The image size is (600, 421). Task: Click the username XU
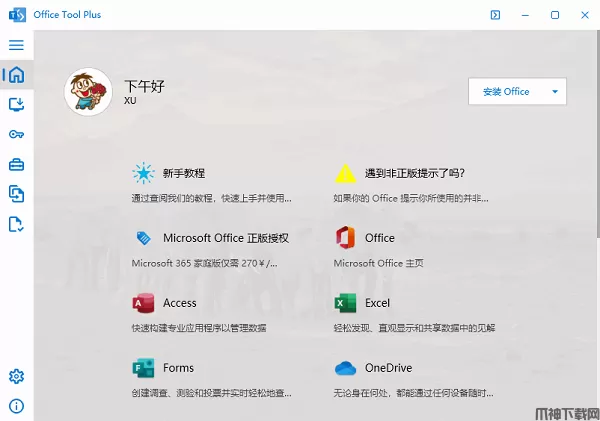[130, 101]
